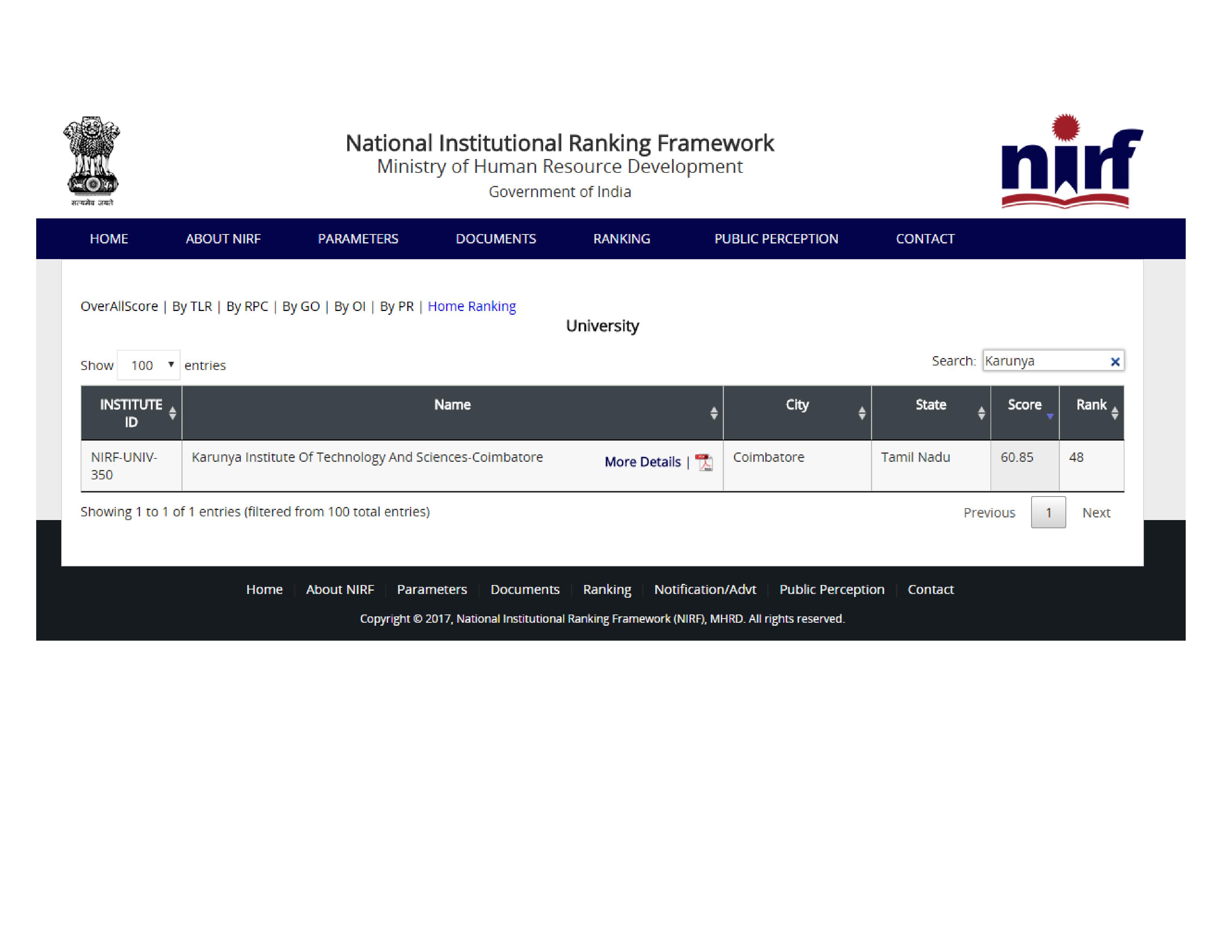
Task: Select page 1 in pagination
Action: [1048, 513]
